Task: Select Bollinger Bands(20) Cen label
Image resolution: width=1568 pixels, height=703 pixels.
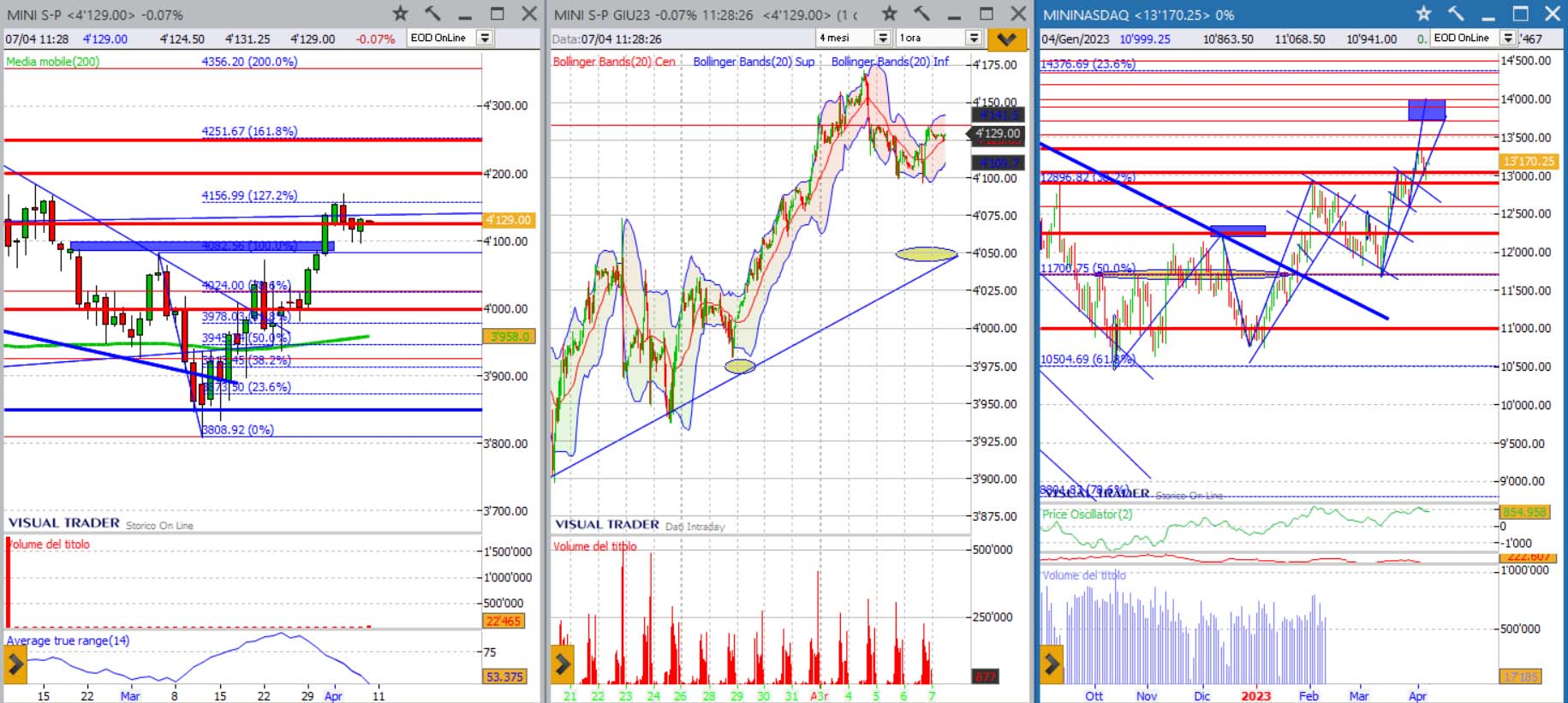Action: [614, 62]
